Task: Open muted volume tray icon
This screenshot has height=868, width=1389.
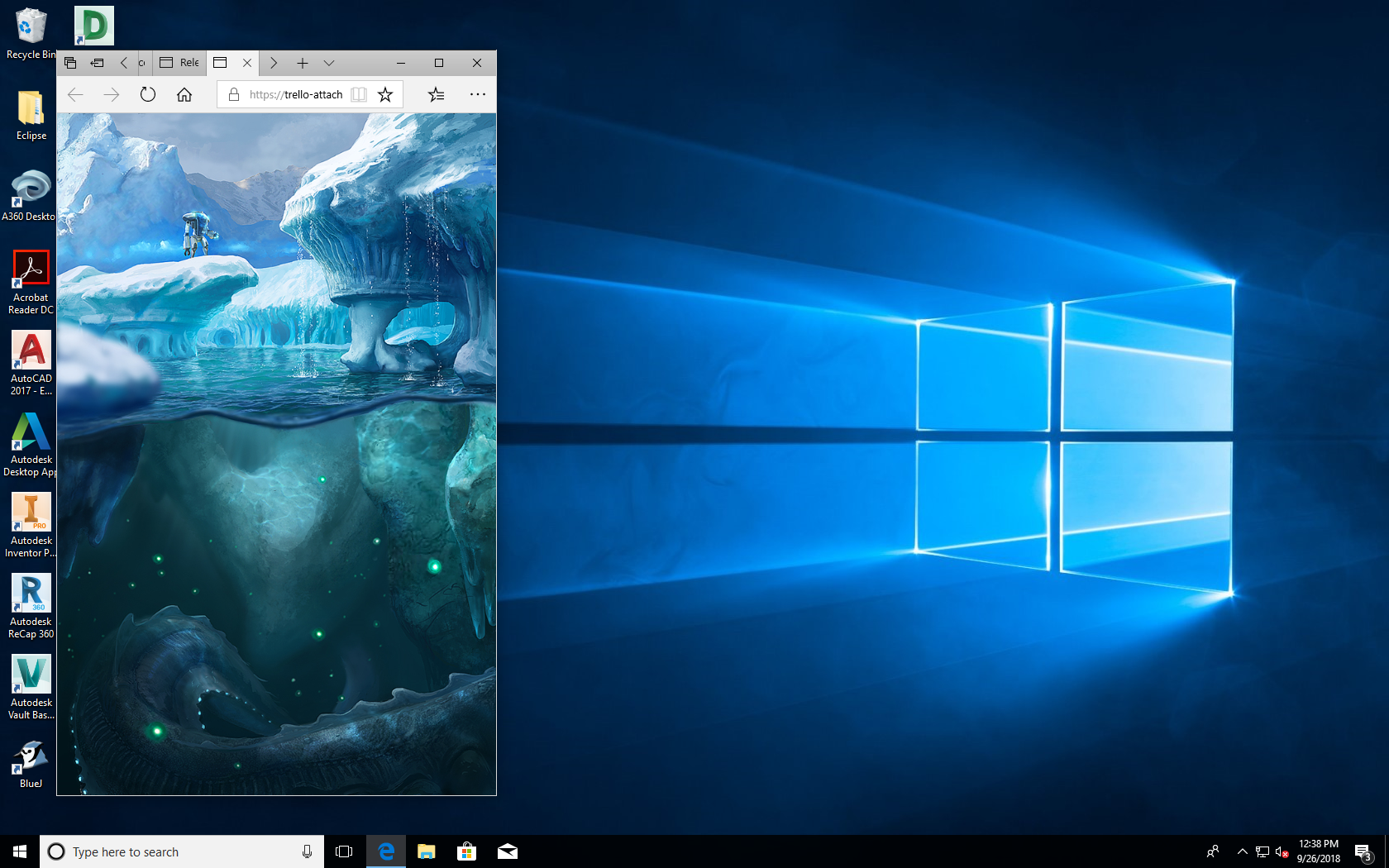Action: [x=1282, y=851]
